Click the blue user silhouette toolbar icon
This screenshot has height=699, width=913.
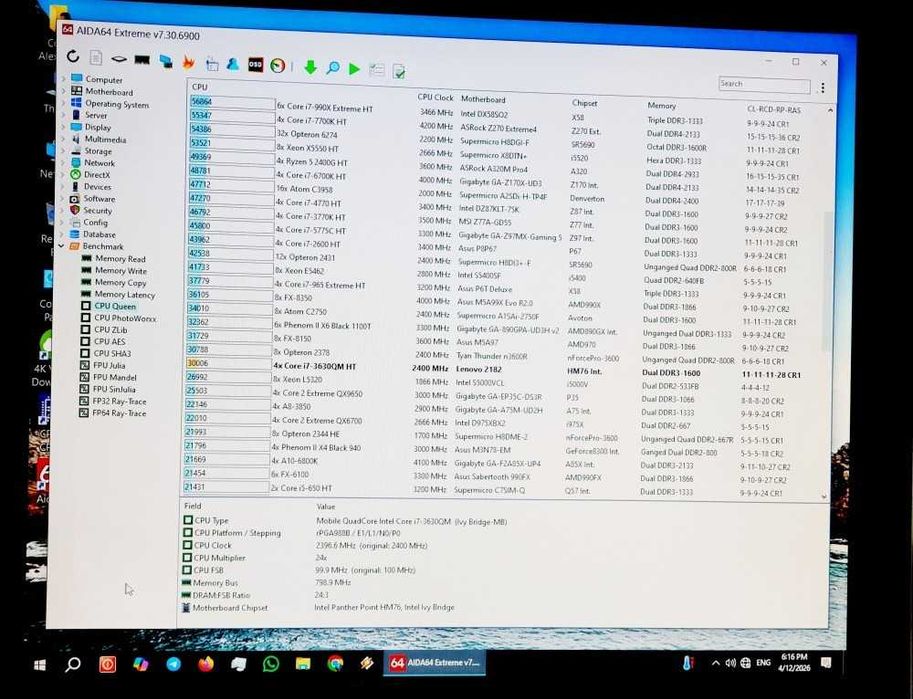click(233, 63)
